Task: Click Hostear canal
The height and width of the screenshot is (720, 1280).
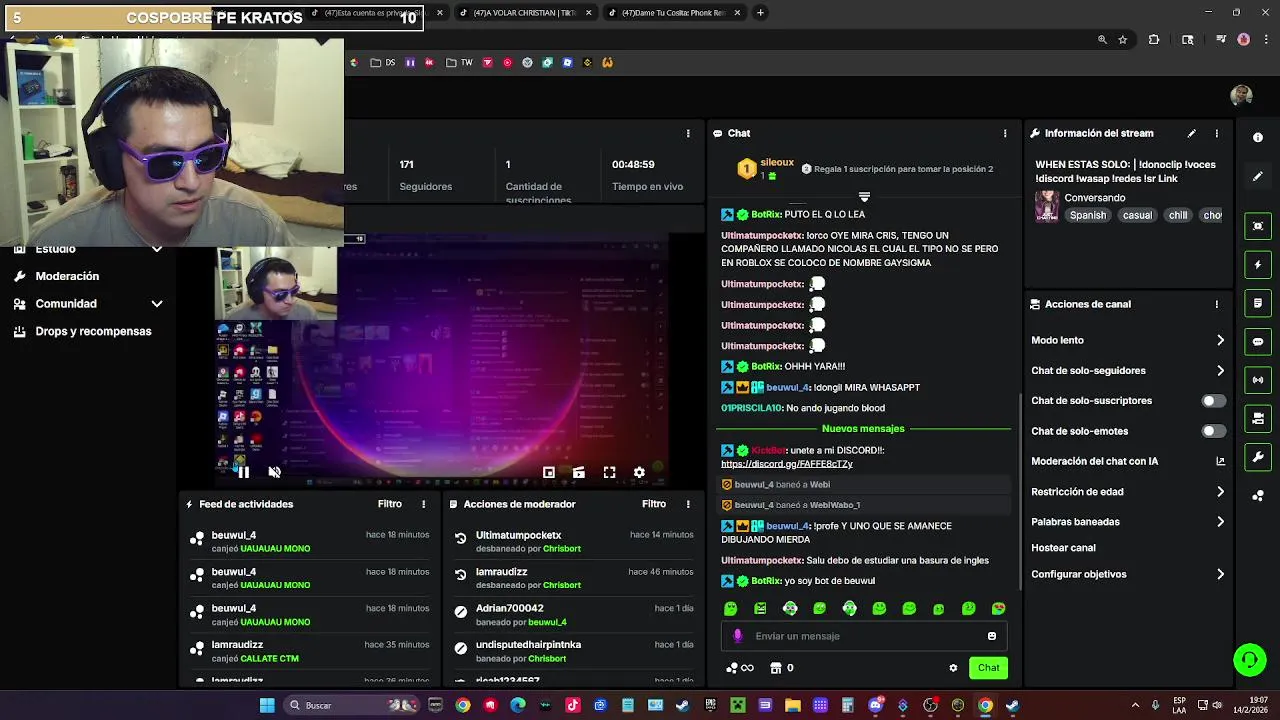Action: pos(1063,548)
